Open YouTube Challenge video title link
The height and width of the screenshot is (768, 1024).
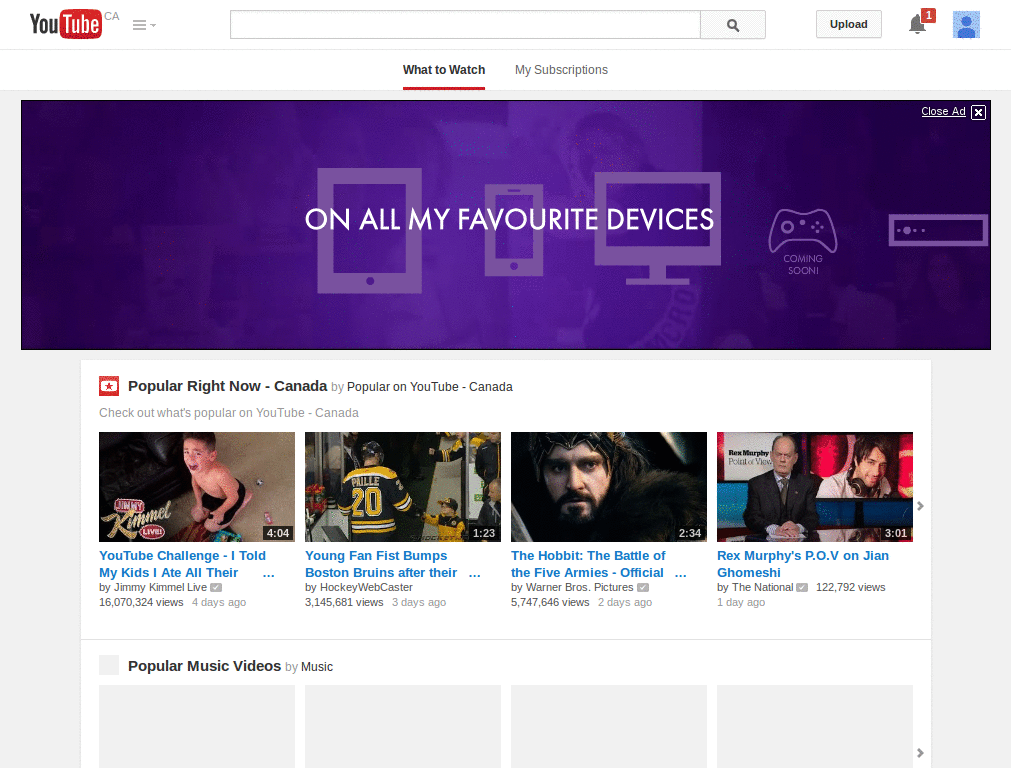pyautogui.click(x=182, y=564)
